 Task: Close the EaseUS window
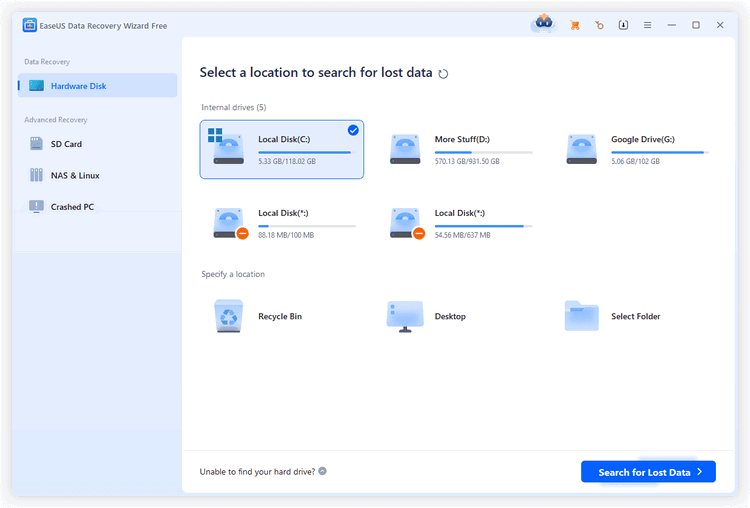pos(720,25)
